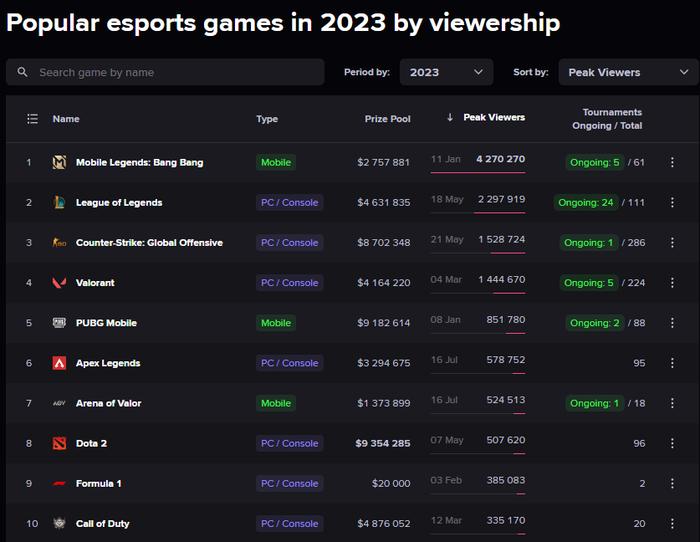Open the Counter-Strike: Global Offensive link
Image resolution: width=700 pixels, height=542 pixels.
coord(149,242)
